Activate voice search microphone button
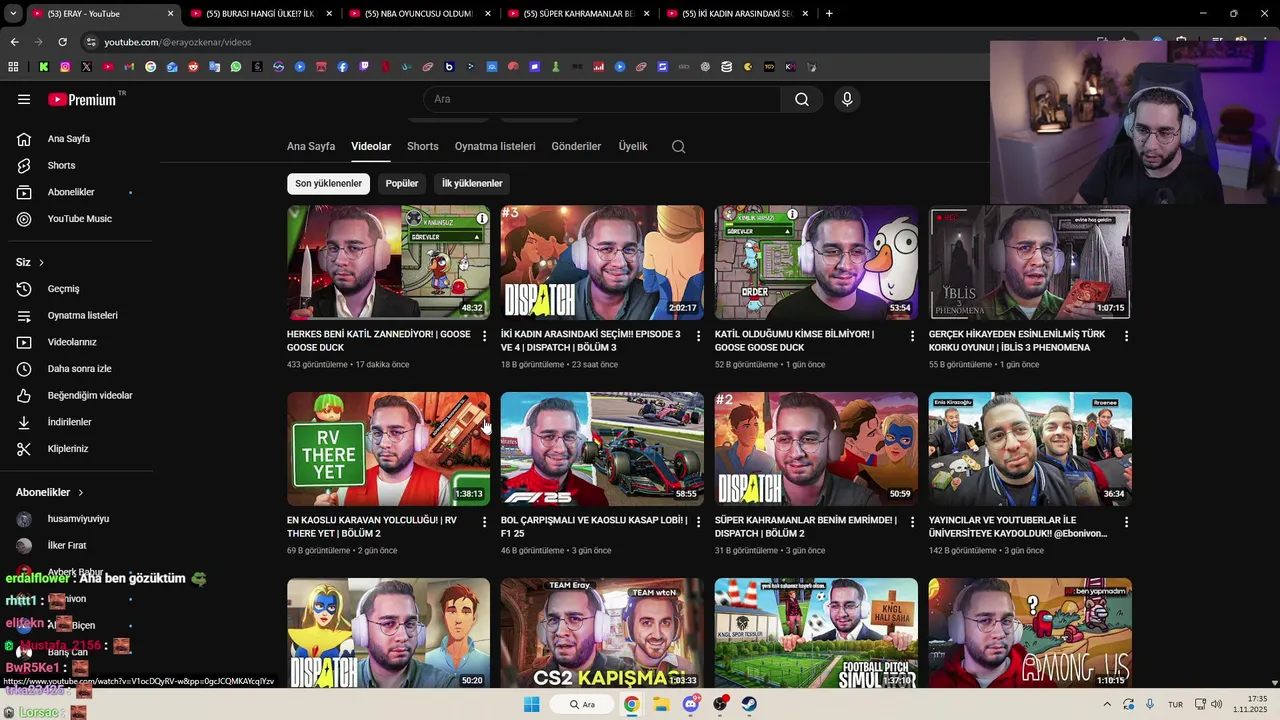Screen dimensions: 1280x720 point(847,99)
